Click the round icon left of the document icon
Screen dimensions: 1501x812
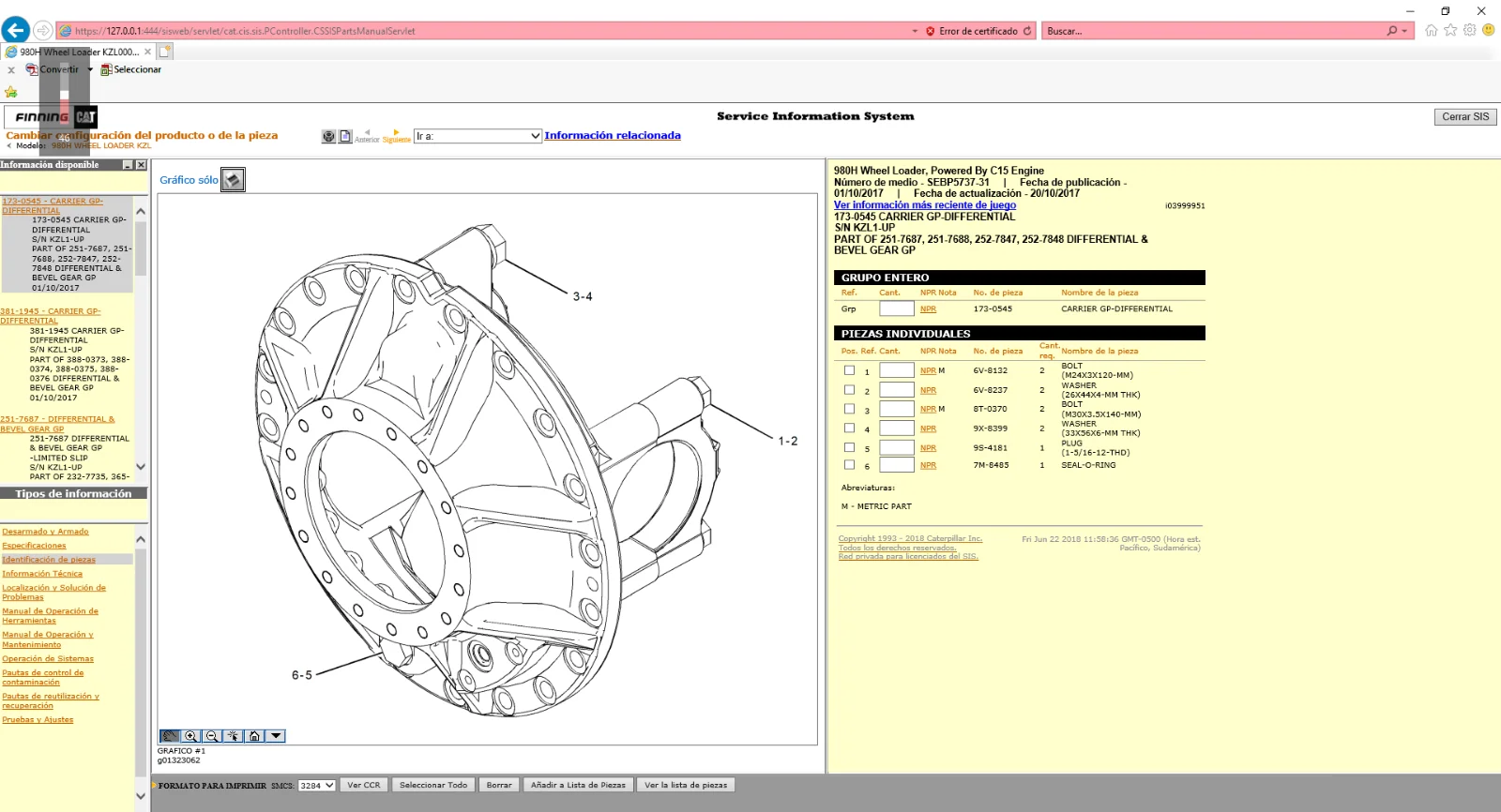point(328,136)
